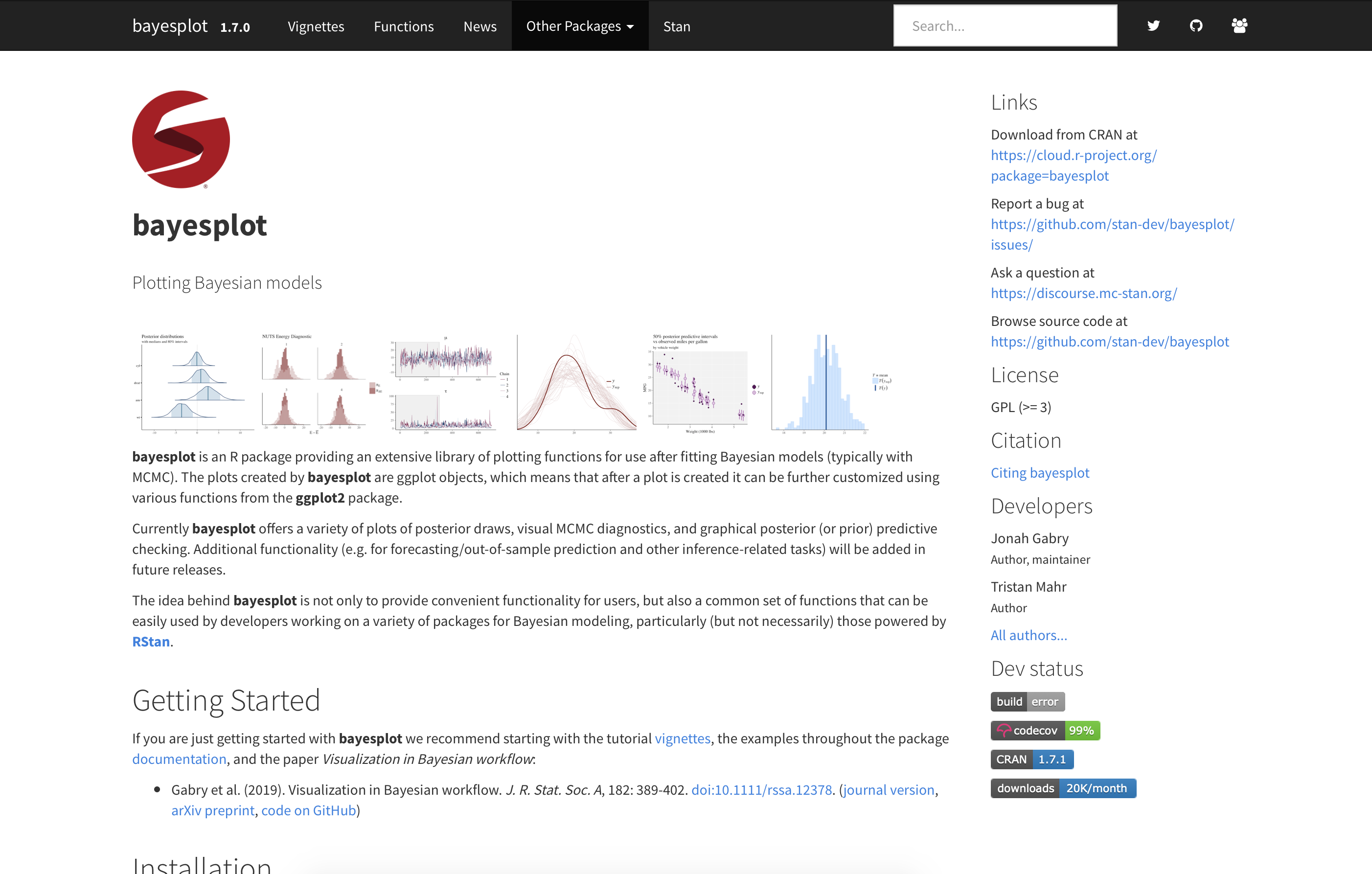The height and width of the screenshot is (874, 1372).
Task: Open the community users icon link
Action: (1239, 25)
